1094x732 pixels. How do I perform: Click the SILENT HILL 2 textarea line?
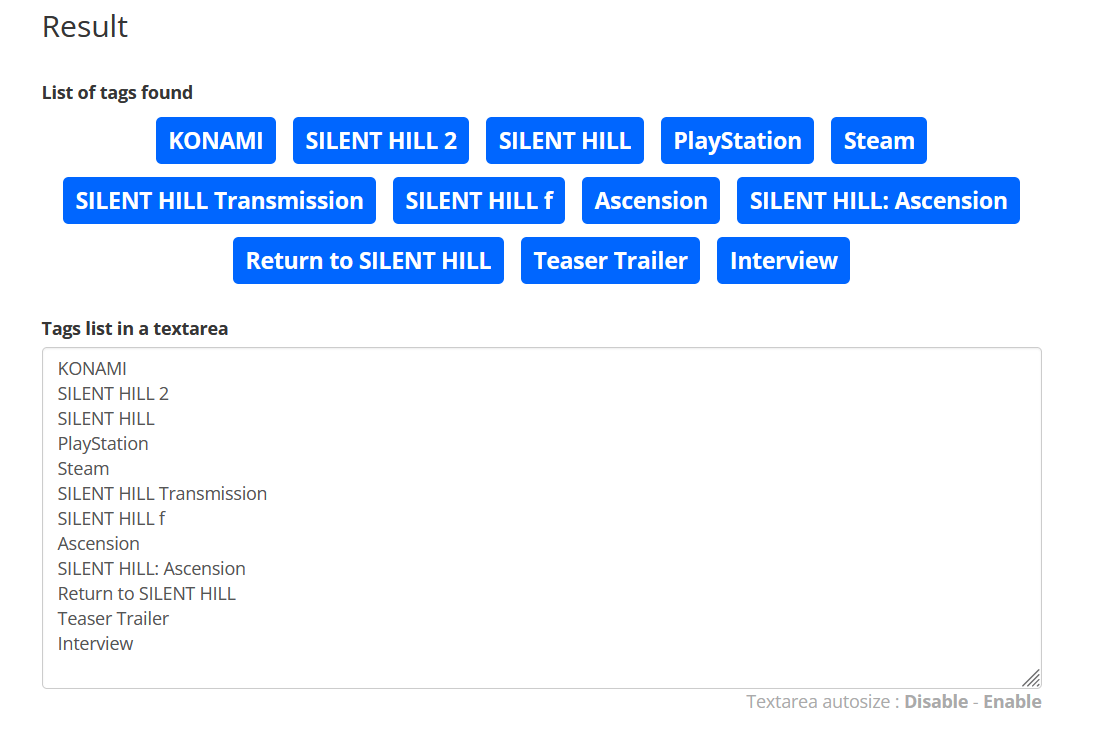113,394
